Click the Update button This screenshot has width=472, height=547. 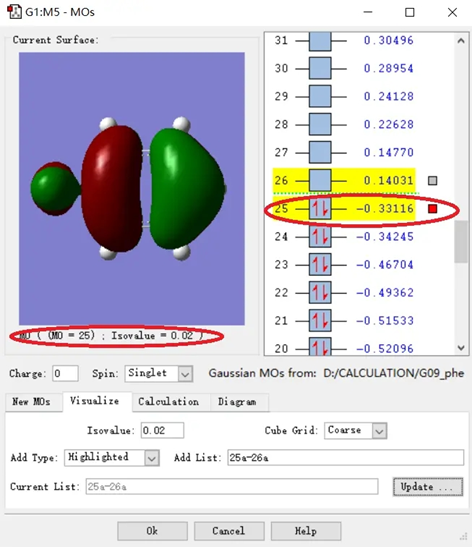click(428, 487)
